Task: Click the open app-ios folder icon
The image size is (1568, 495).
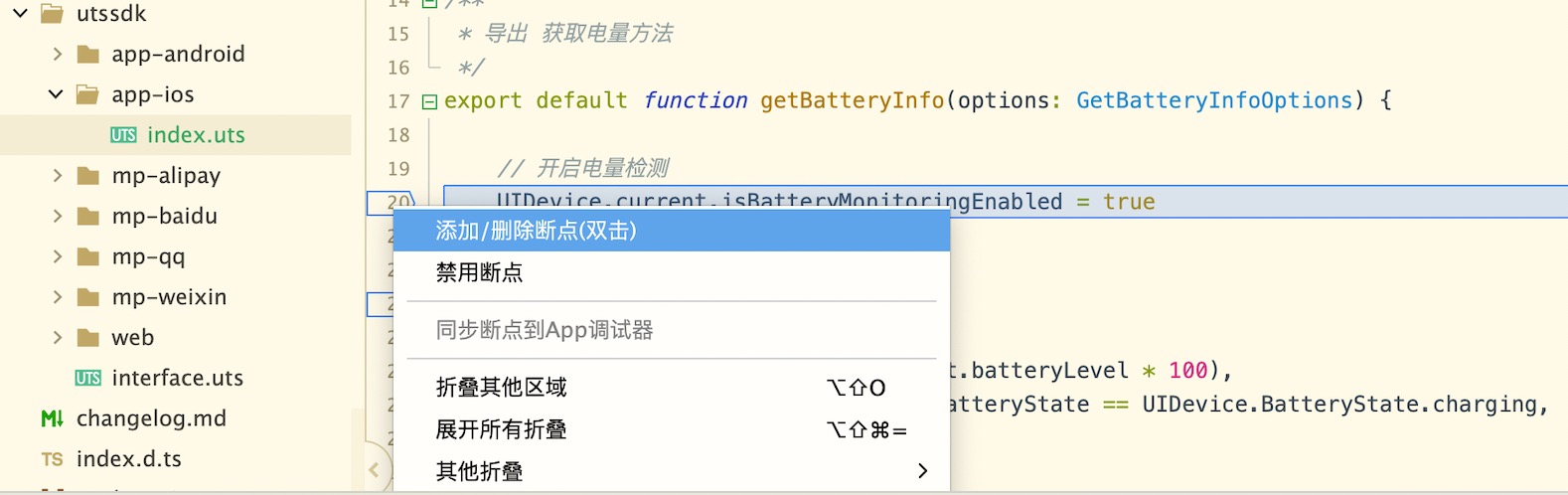Action: [x=88, y=95]
